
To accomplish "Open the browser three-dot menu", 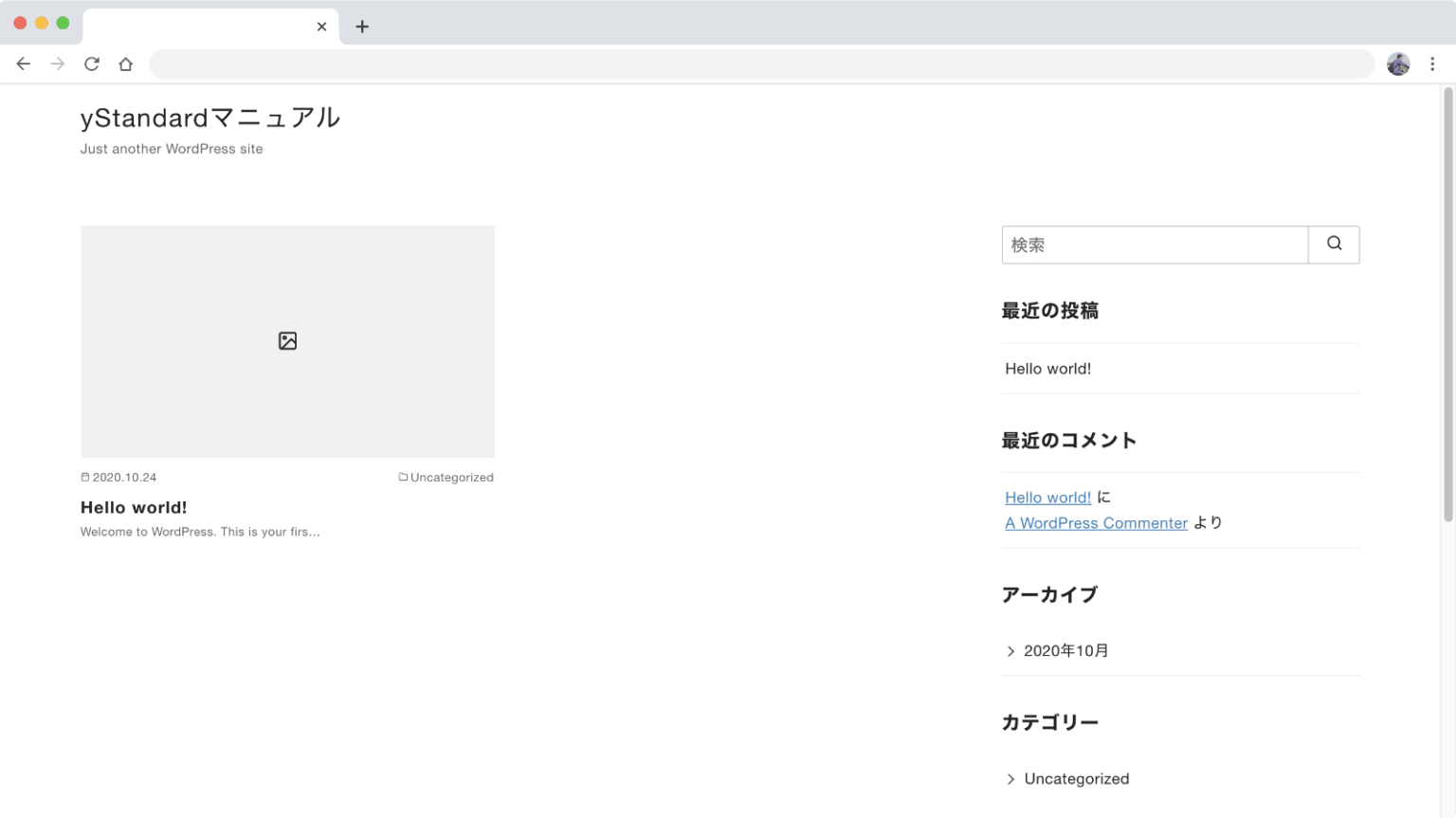I will (1432, 64).
